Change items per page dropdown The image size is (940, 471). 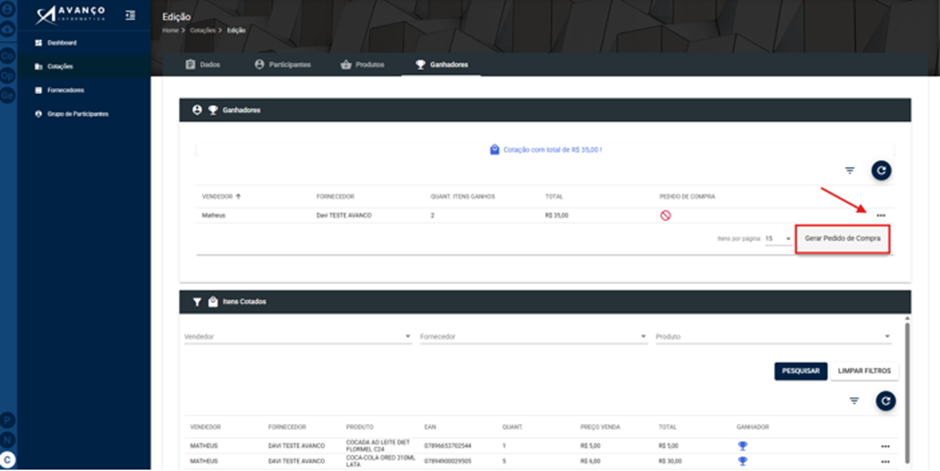point(778,239)
